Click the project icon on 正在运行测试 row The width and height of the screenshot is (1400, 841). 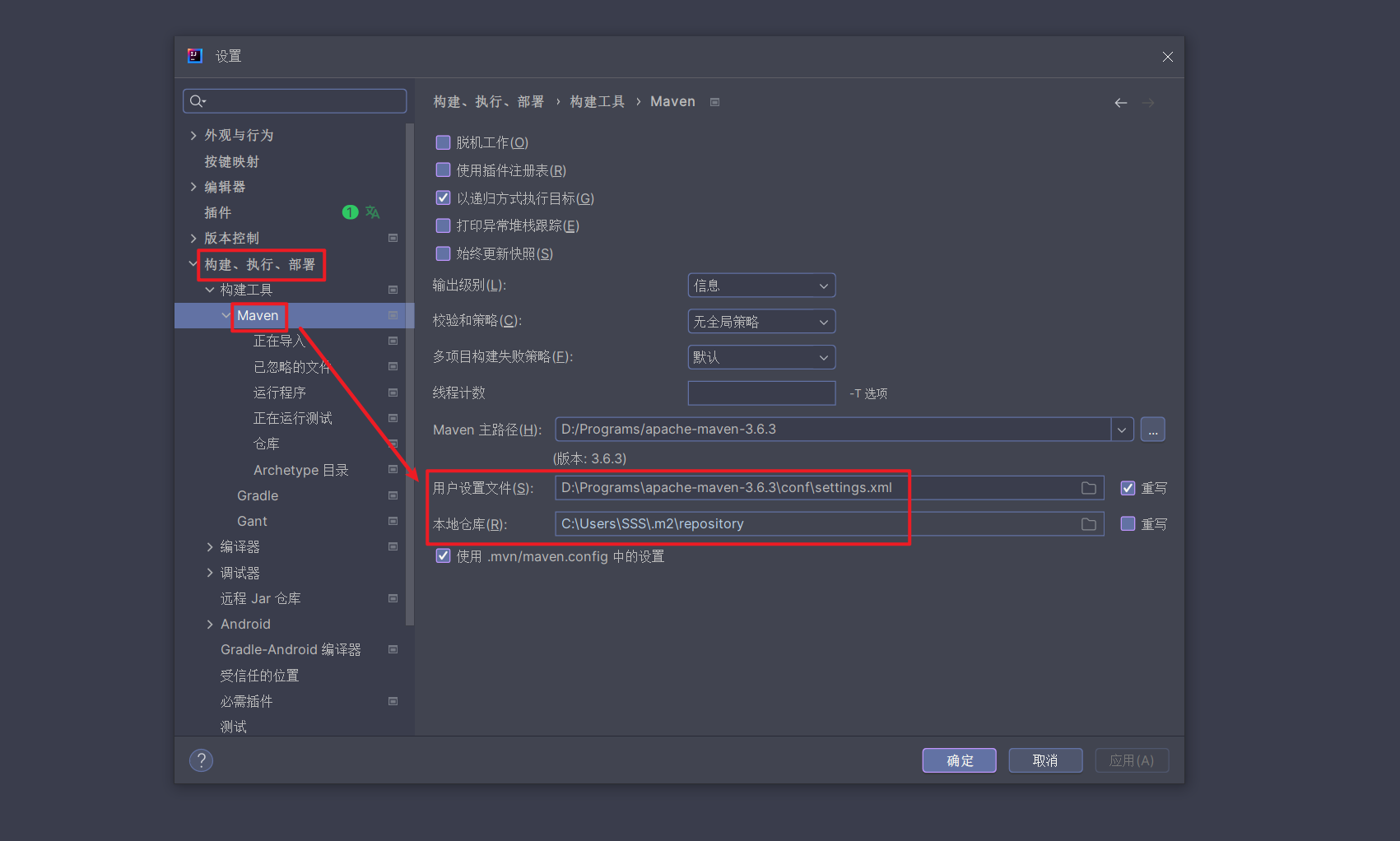(393, 418)
